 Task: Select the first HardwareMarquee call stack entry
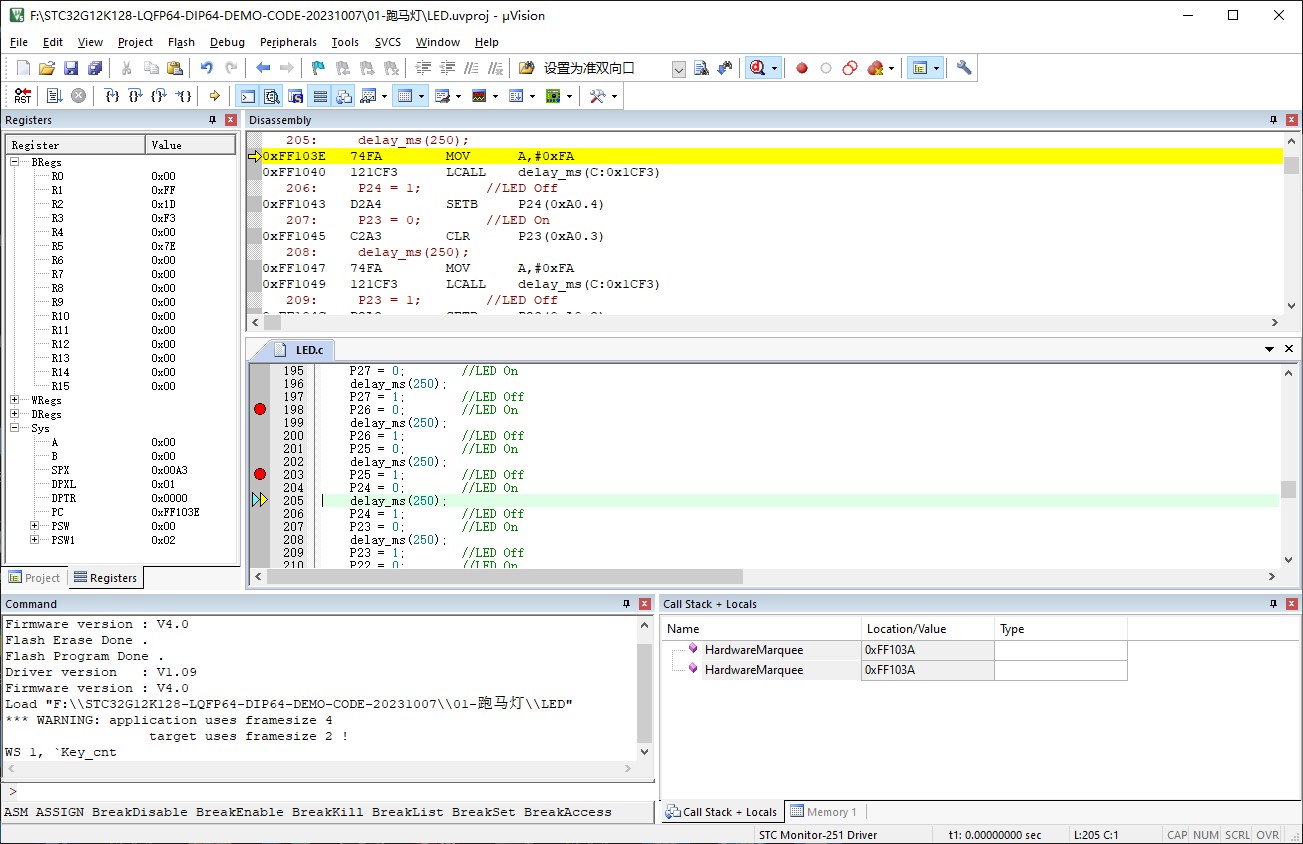754,650
